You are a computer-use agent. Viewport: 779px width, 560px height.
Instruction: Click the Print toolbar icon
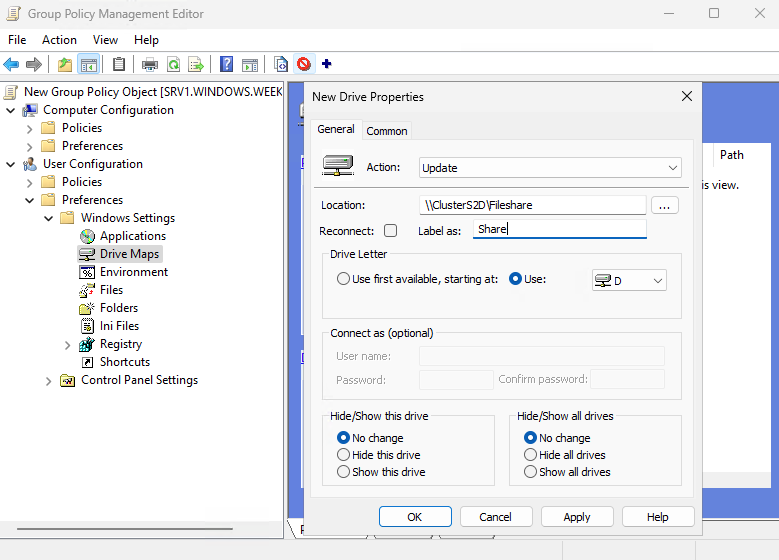(150, 64)
